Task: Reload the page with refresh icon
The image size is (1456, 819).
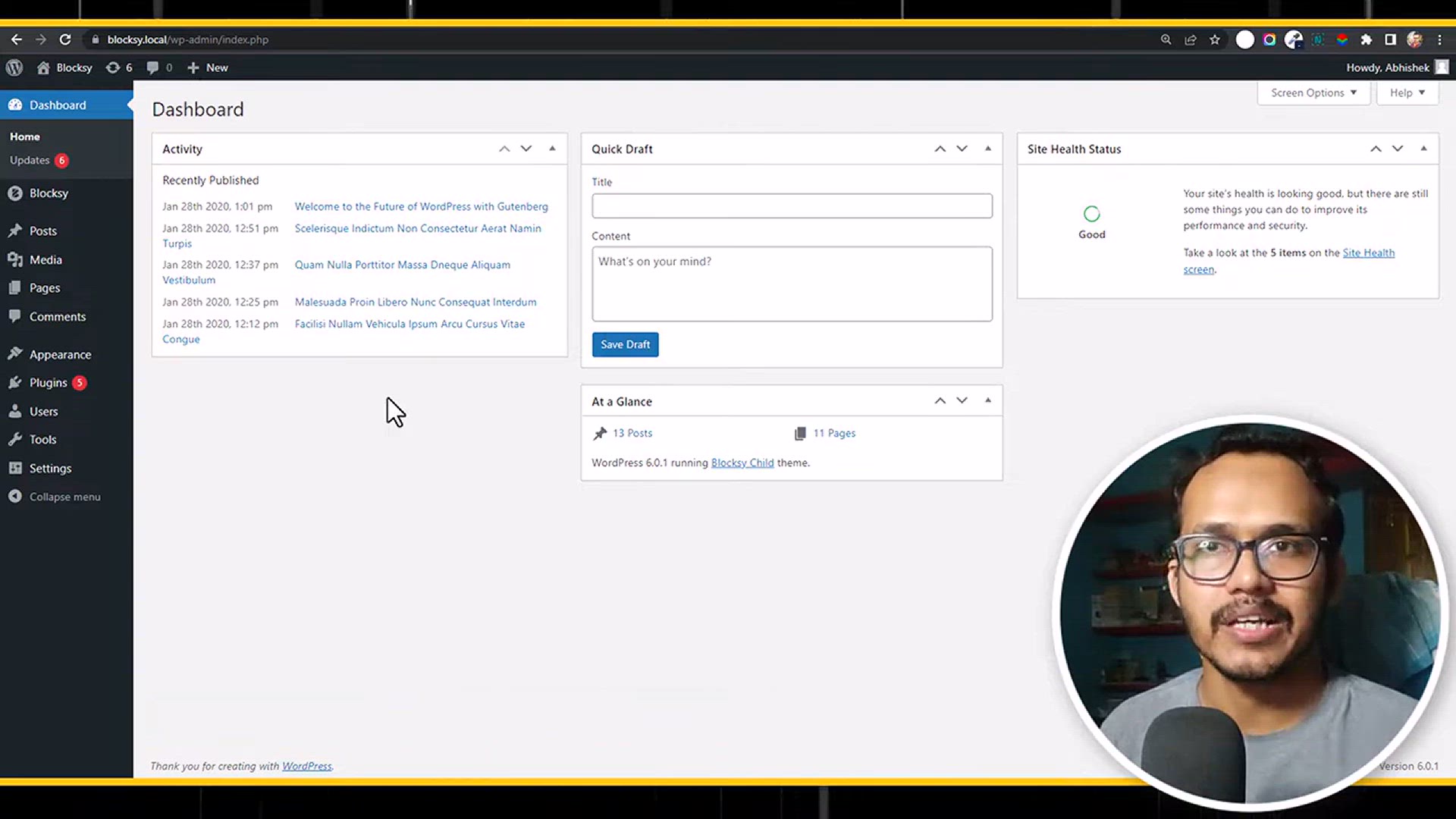Action: (65, 39)
